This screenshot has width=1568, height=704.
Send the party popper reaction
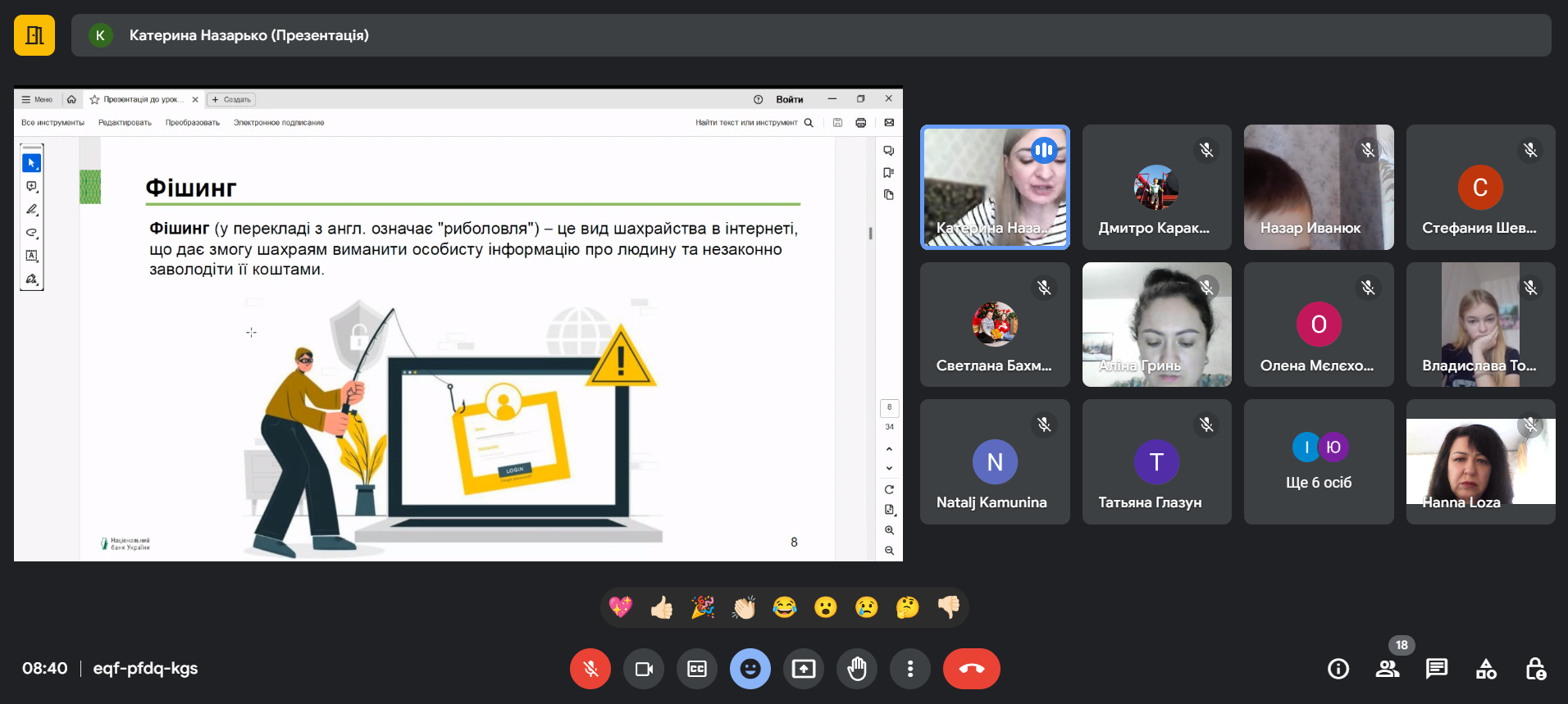[x=703, y=607]
